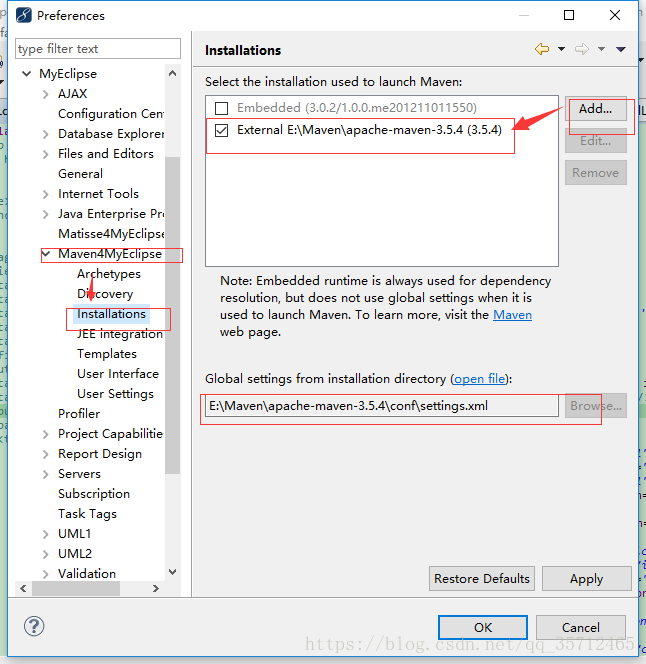Viewport: 646px width, 664px height.
Task: Select Subscription tree item
Action: 94,494
